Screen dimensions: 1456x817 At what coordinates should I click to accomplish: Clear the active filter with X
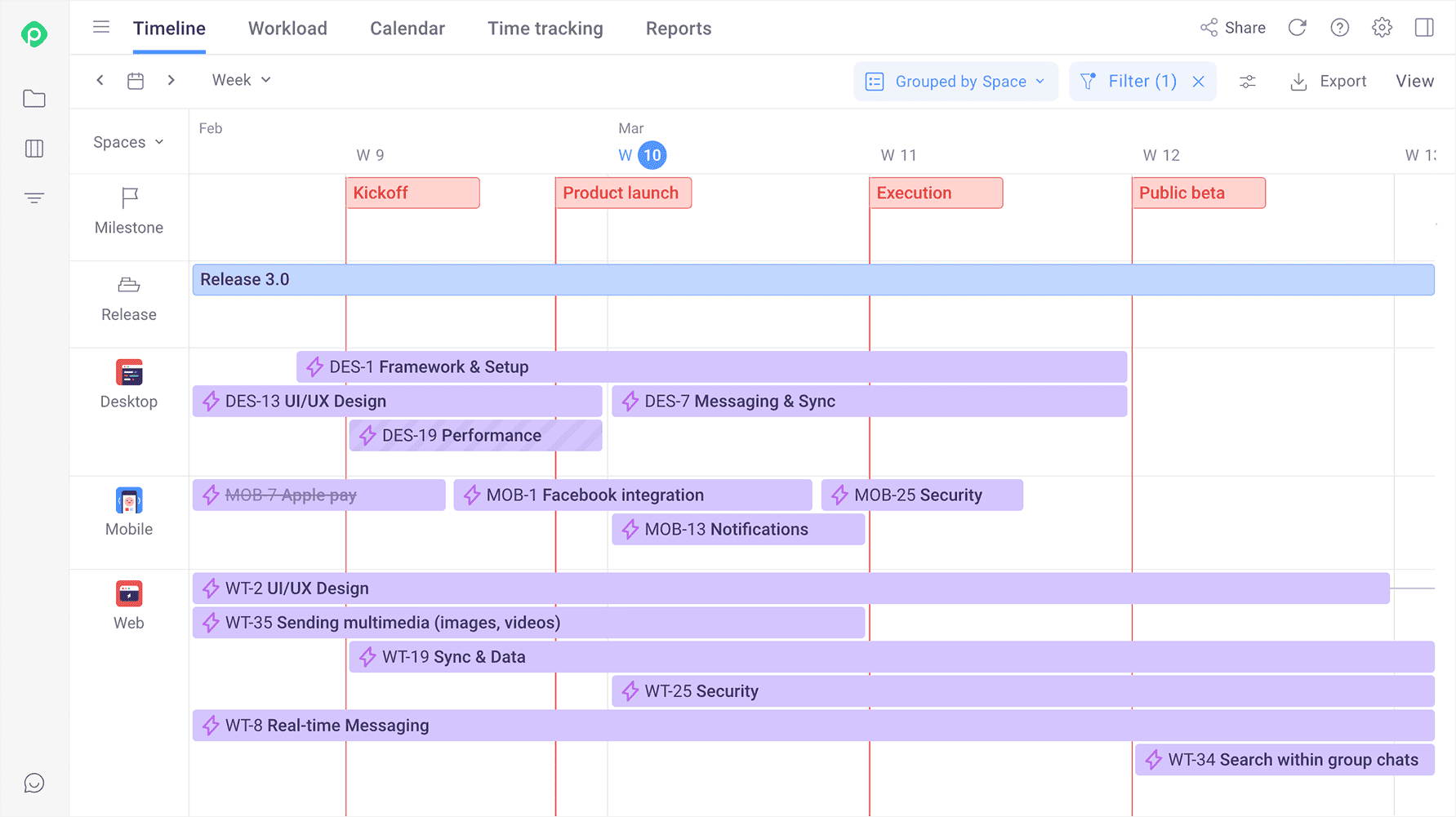[1198, 82]
